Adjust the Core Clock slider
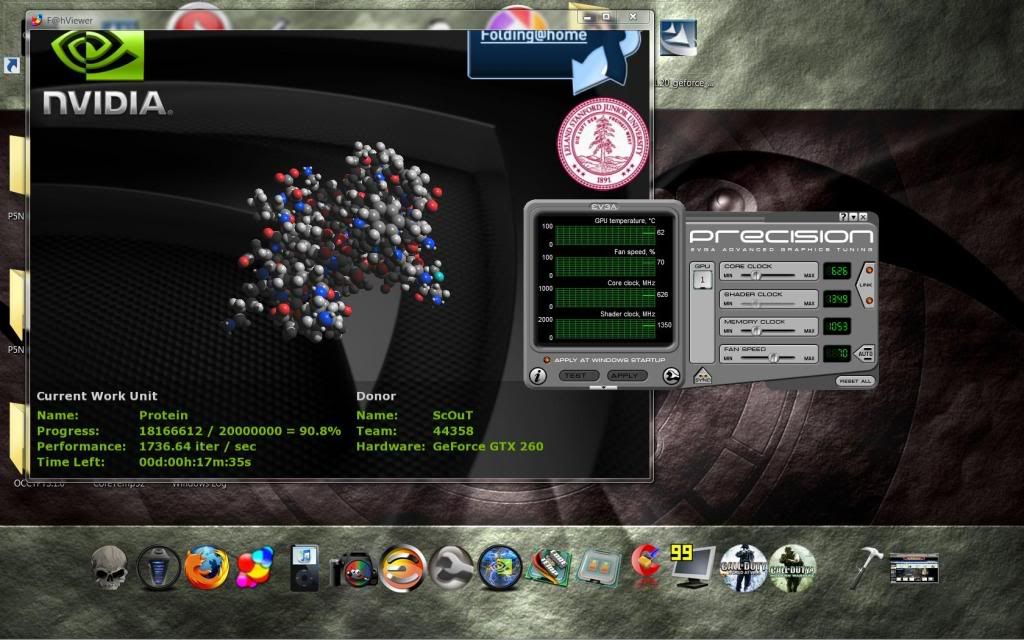The width and height of the screenshot is (1024, 640). (756, 274)
